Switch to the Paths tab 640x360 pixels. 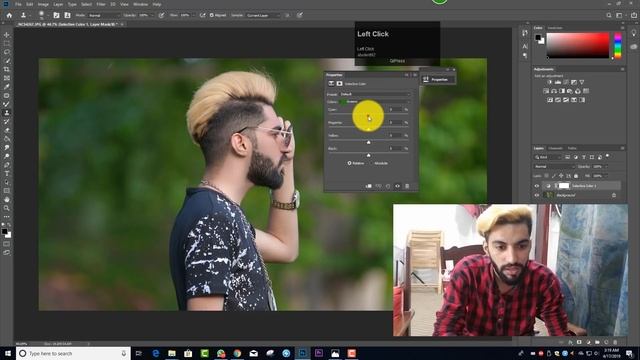pyautogui.click(x=572, y=148)
